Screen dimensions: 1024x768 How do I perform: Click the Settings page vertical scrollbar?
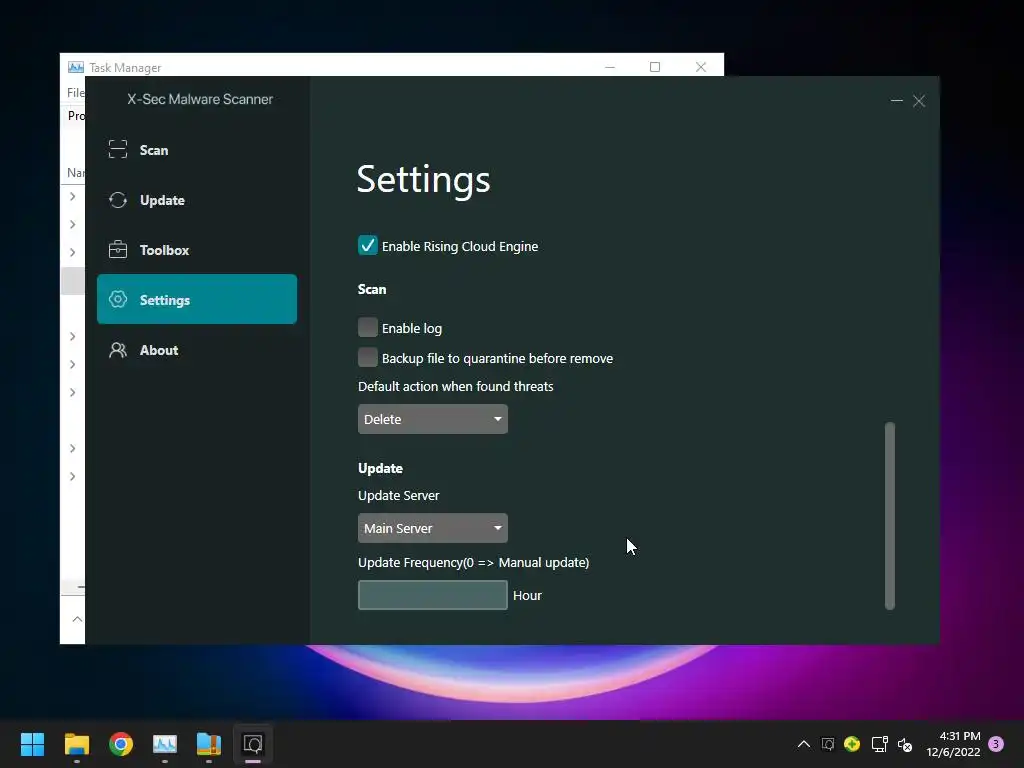tap(889, 516)
